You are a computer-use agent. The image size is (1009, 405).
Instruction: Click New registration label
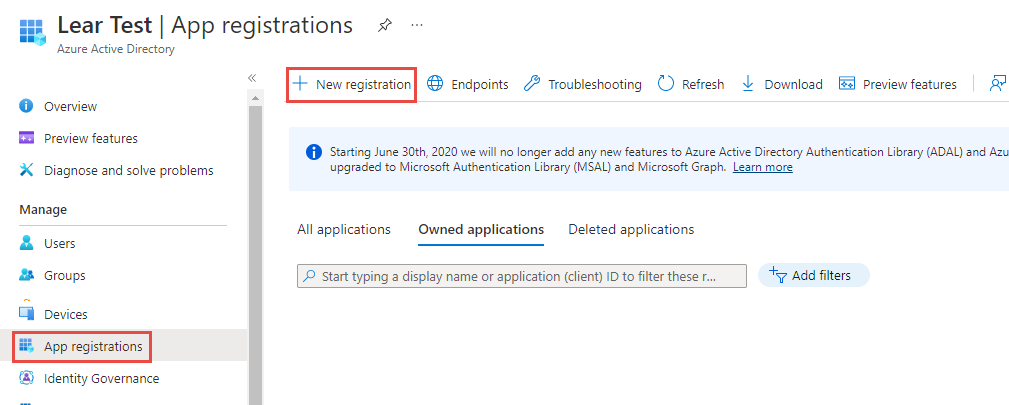[363, 84]
